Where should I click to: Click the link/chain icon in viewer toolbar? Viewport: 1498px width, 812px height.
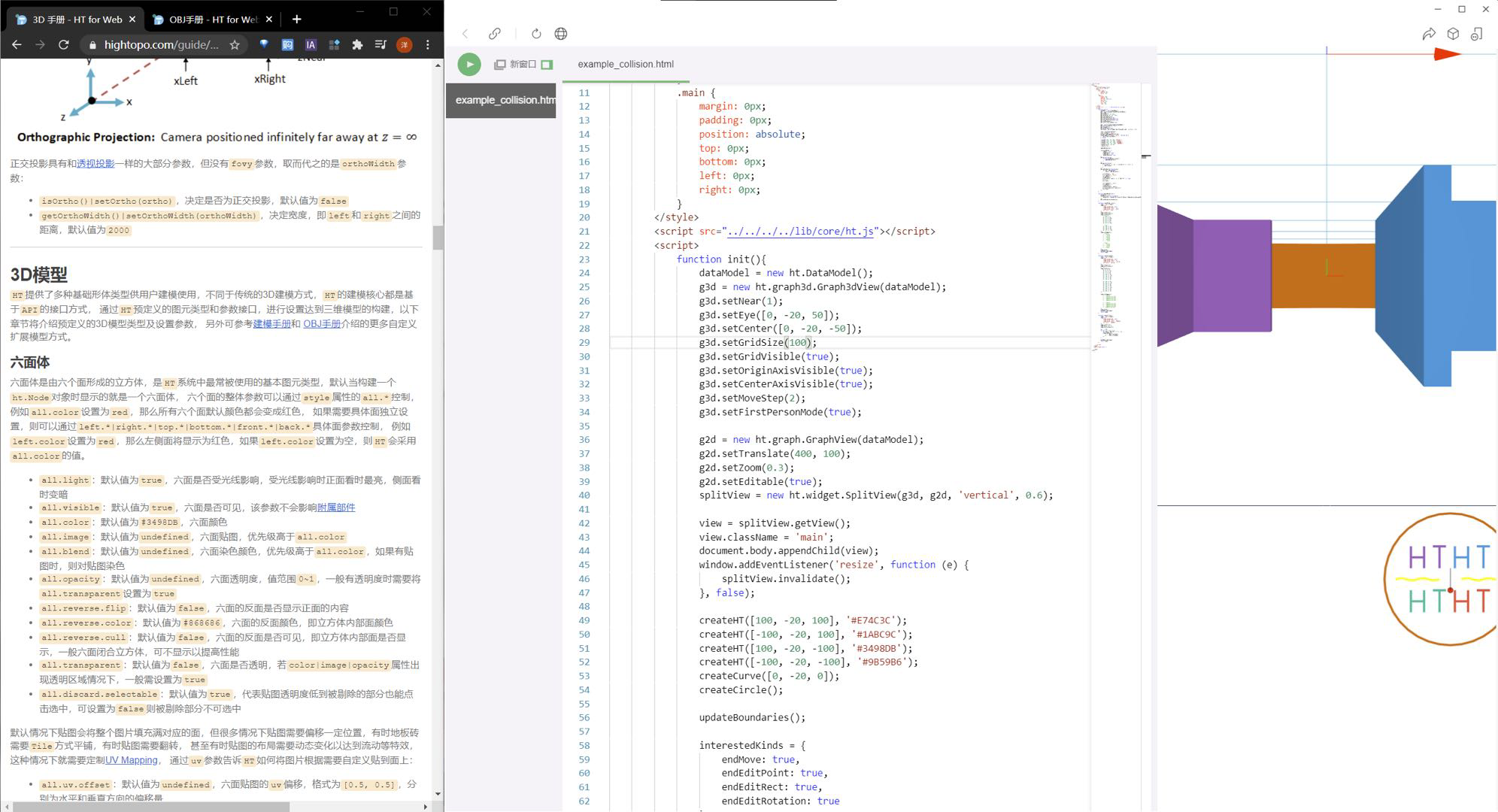coord(494,34)
